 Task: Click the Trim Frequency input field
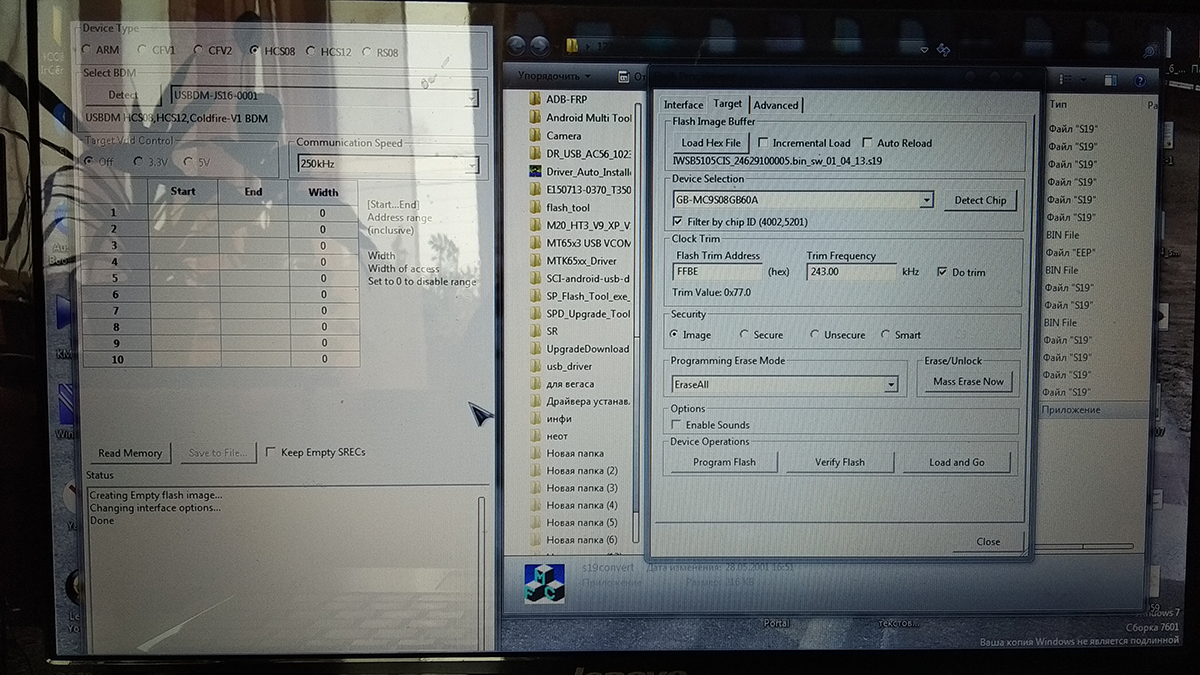click(x=850, y=272)
